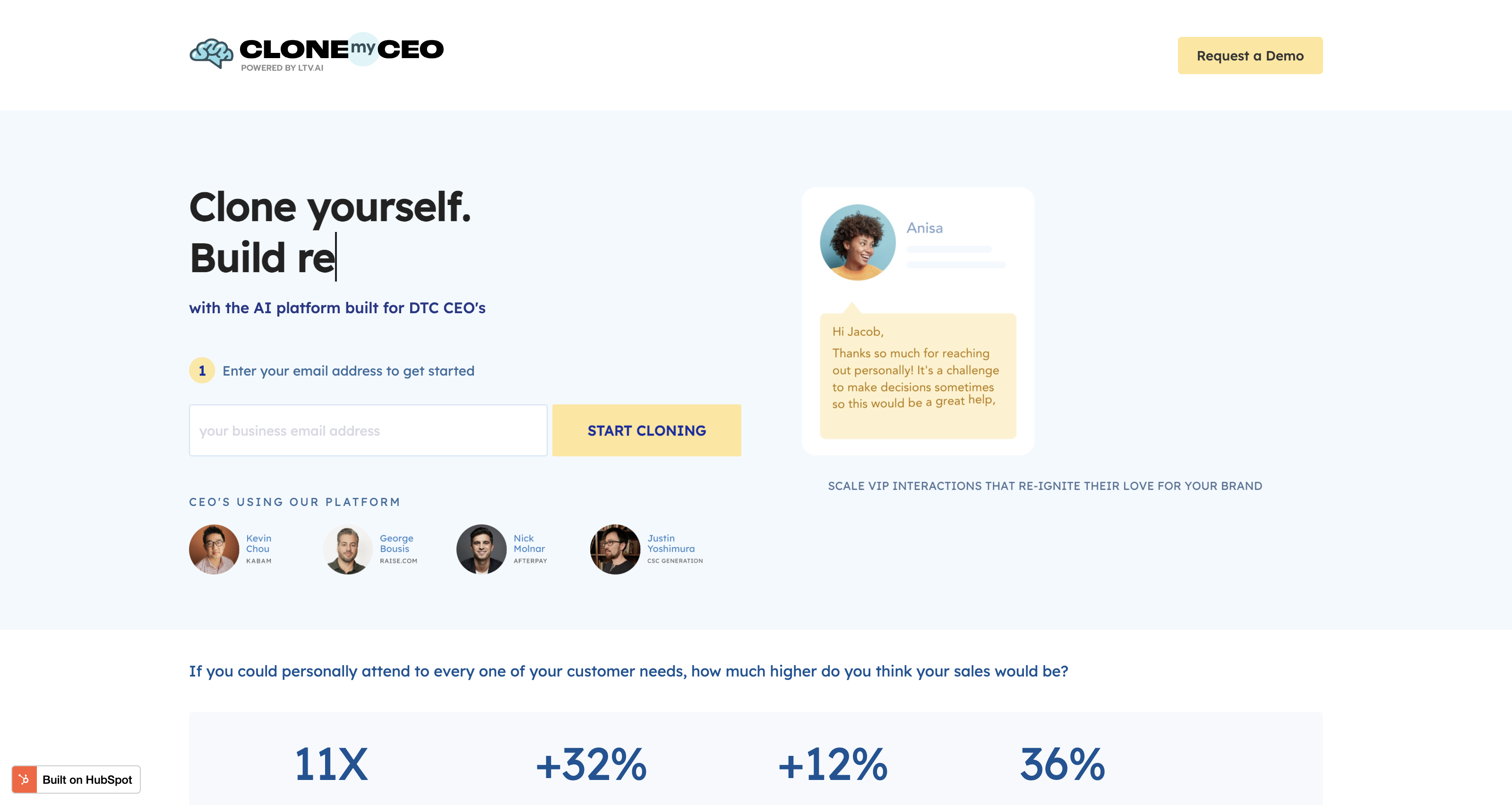Click Anisa's round avatar photo
Viewport: 1512px width, 805px height.
click(x=858, y=242)
